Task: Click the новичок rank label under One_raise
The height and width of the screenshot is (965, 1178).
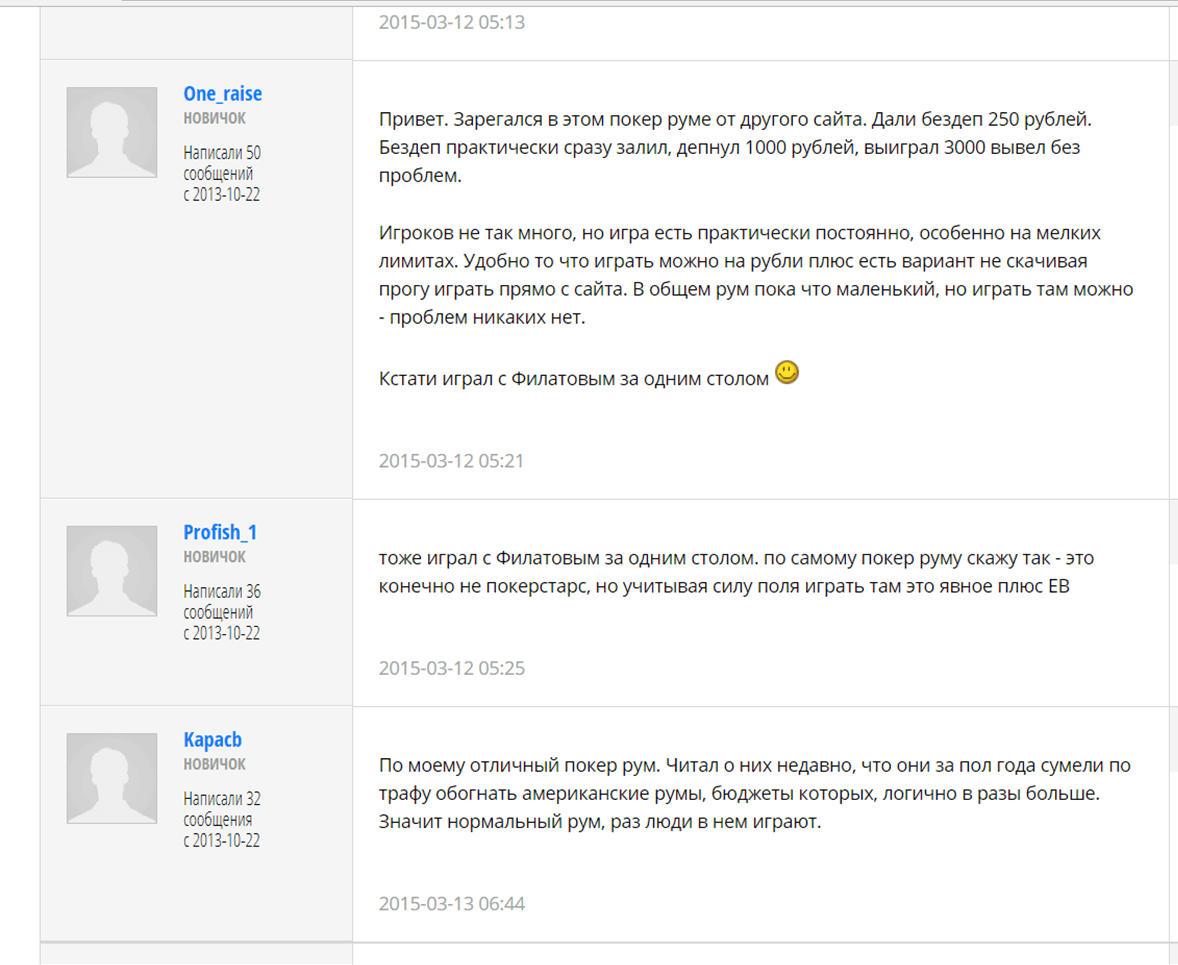Action: (214, 118)
